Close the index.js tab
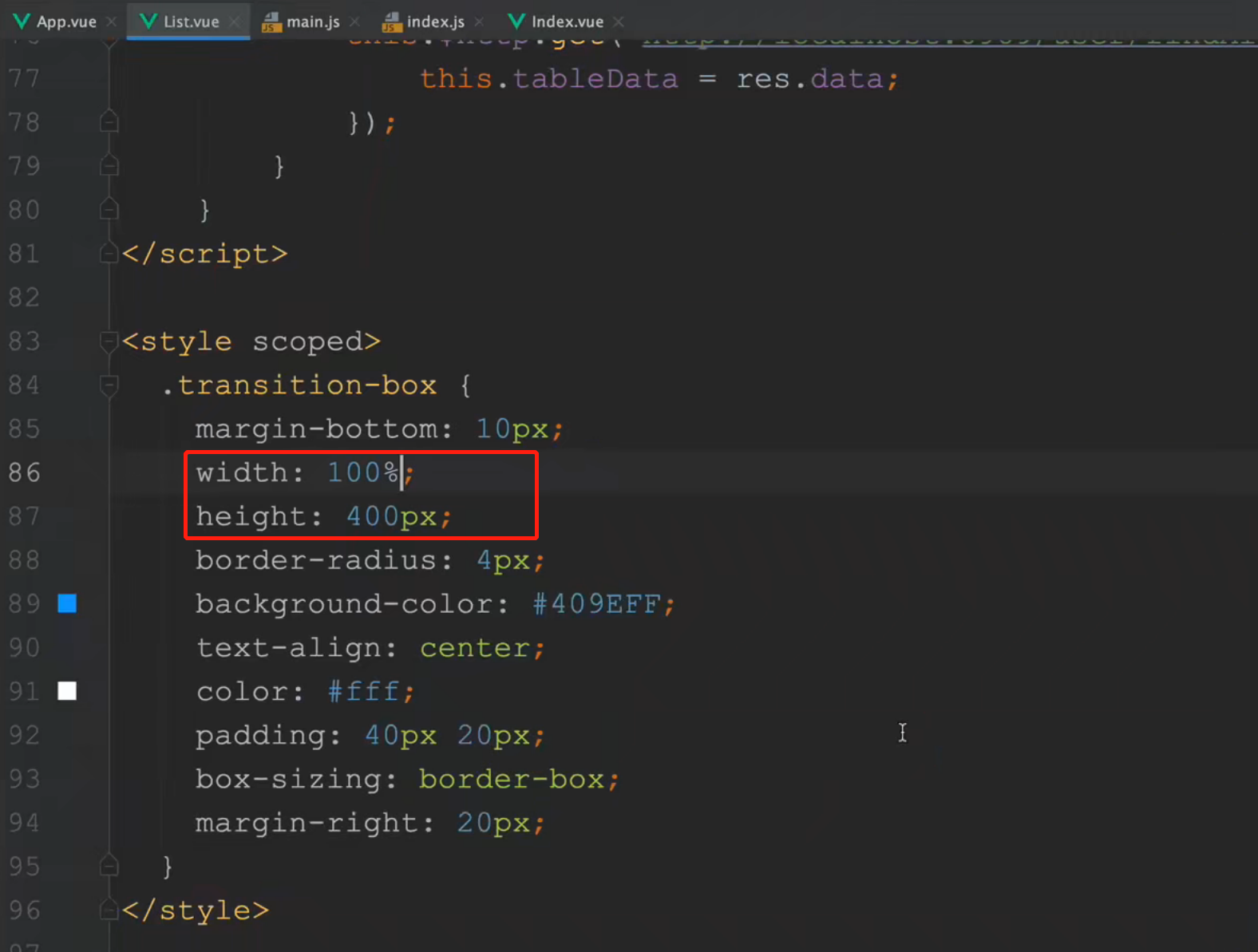The image size is (1258, 952). [x=479, y=22]
